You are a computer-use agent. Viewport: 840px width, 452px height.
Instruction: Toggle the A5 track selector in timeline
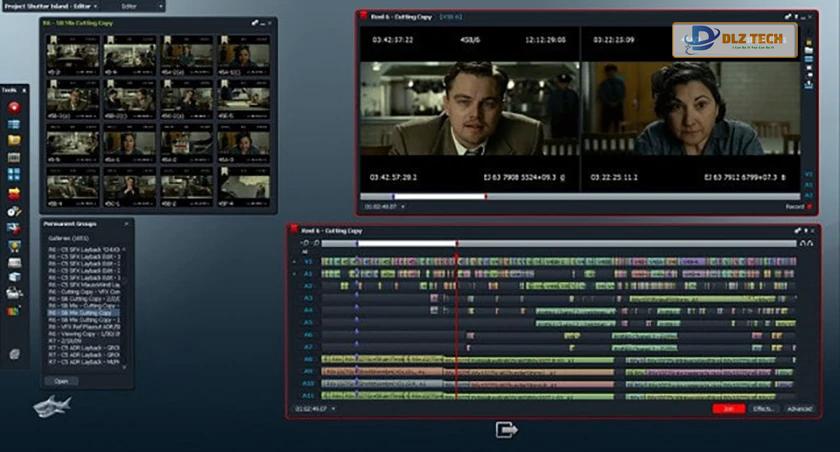(308, 322)
